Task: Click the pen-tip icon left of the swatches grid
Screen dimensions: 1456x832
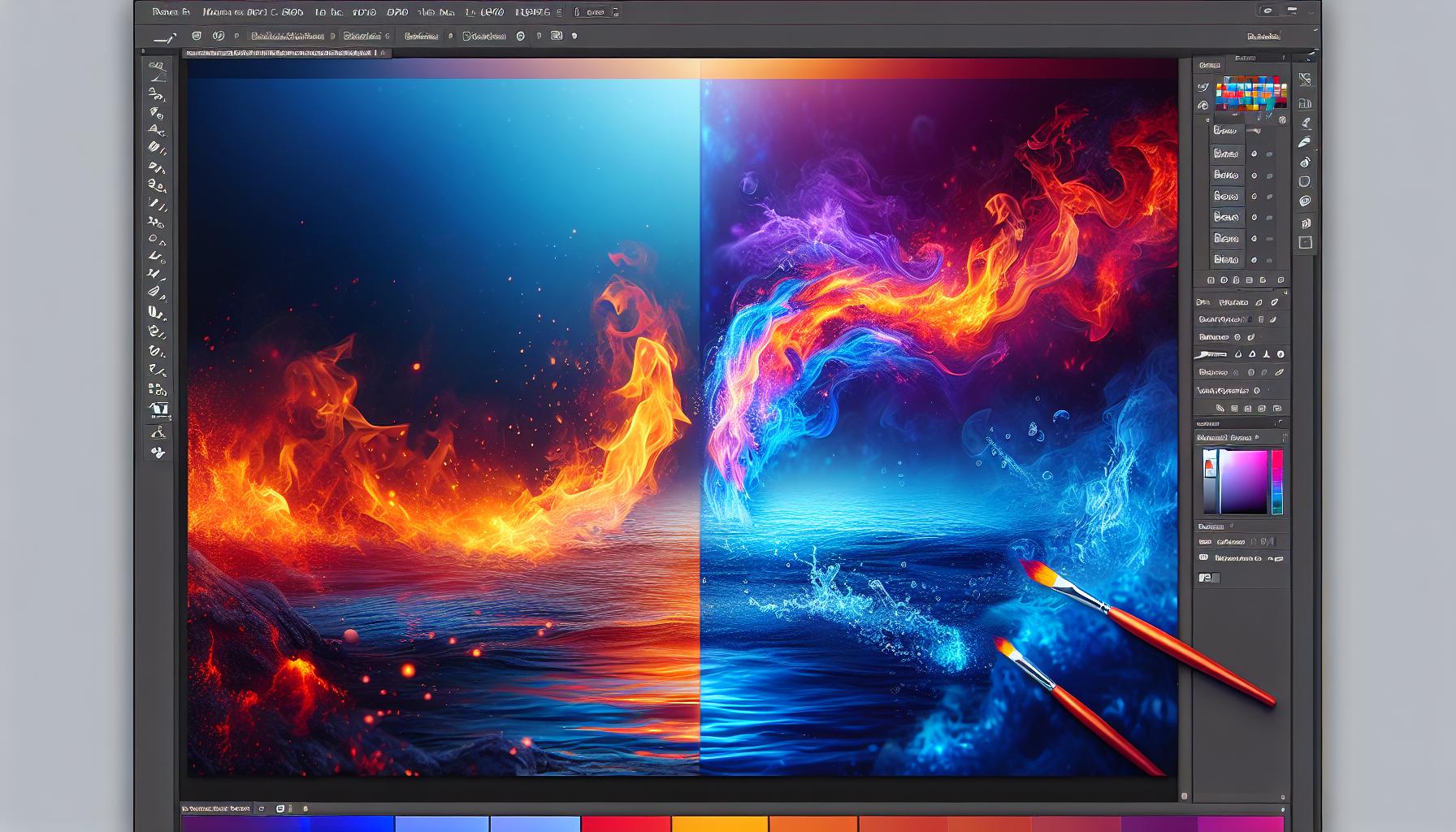Action: [1203, 88]
